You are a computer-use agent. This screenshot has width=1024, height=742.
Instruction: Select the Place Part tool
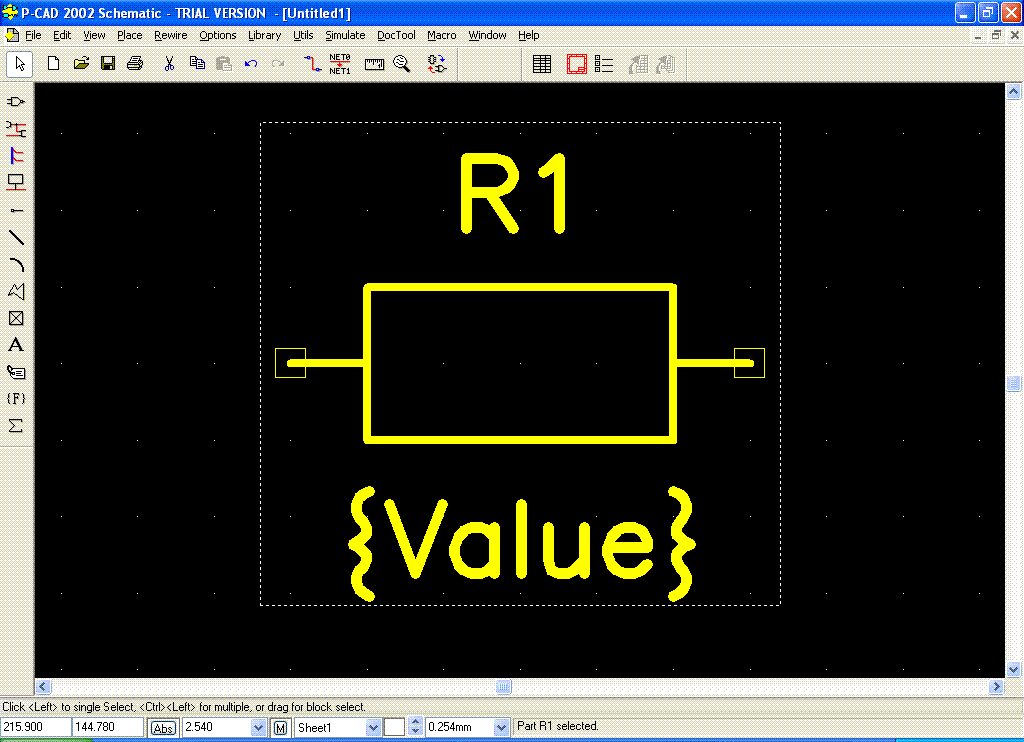point(16,102)
